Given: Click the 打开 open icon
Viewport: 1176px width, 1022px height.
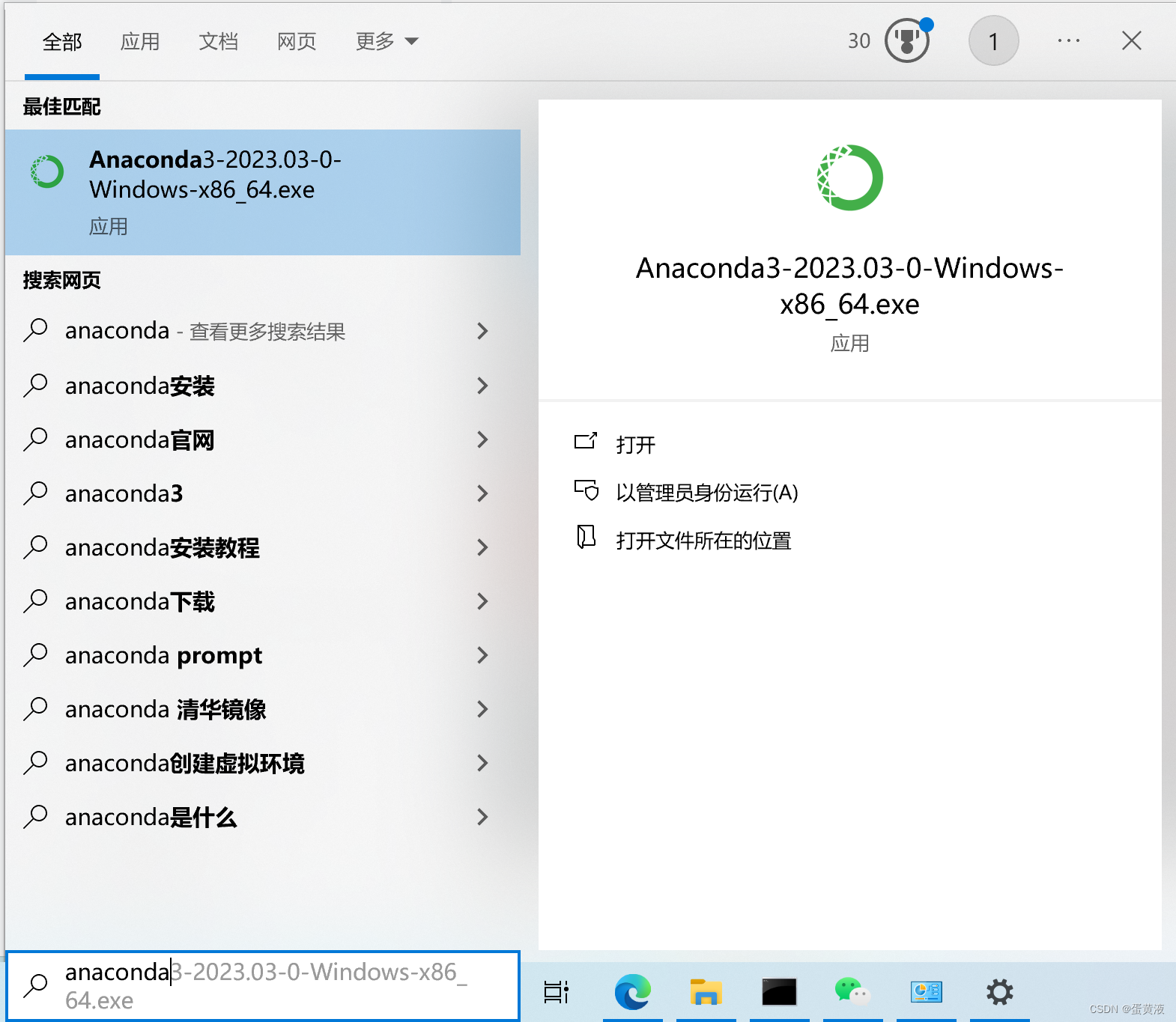Looking at the screenshot, I should click(x=586, y=441).
